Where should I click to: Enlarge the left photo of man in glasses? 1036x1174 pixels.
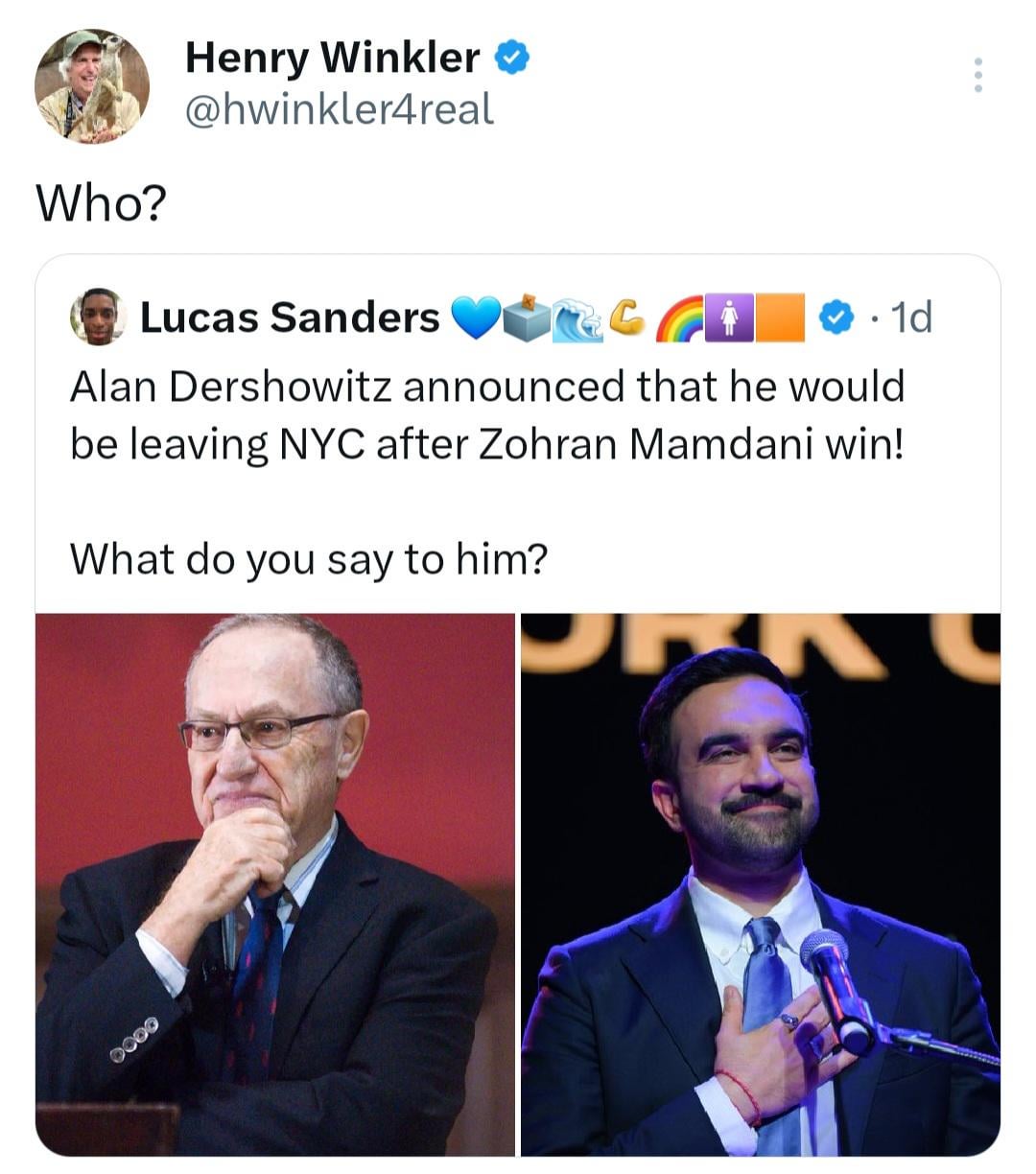tap(275, 884)
